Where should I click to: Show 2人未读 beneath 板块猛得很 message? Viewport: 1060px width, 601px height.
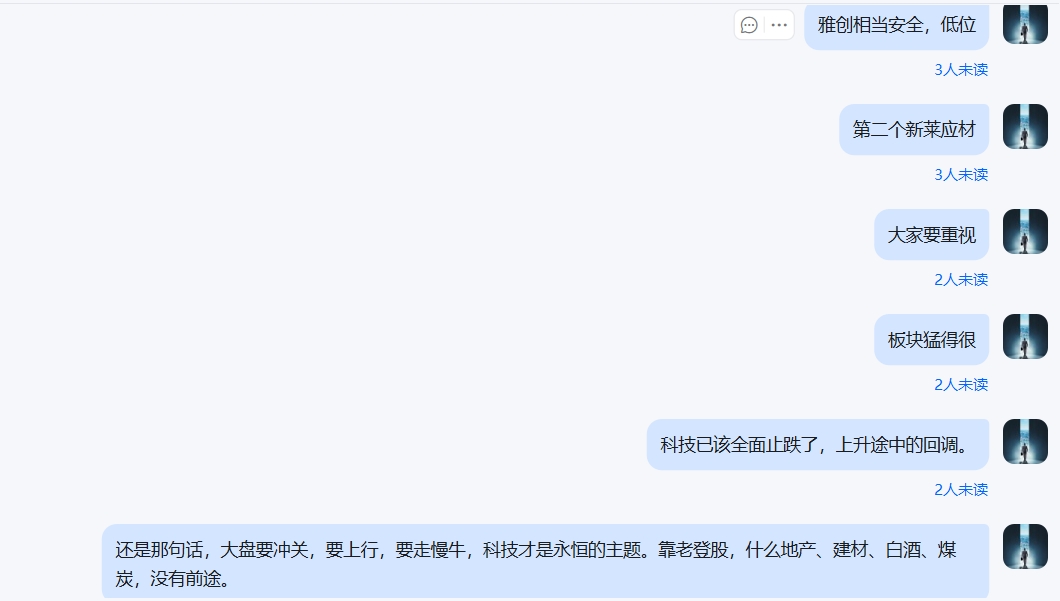point(961,385)
